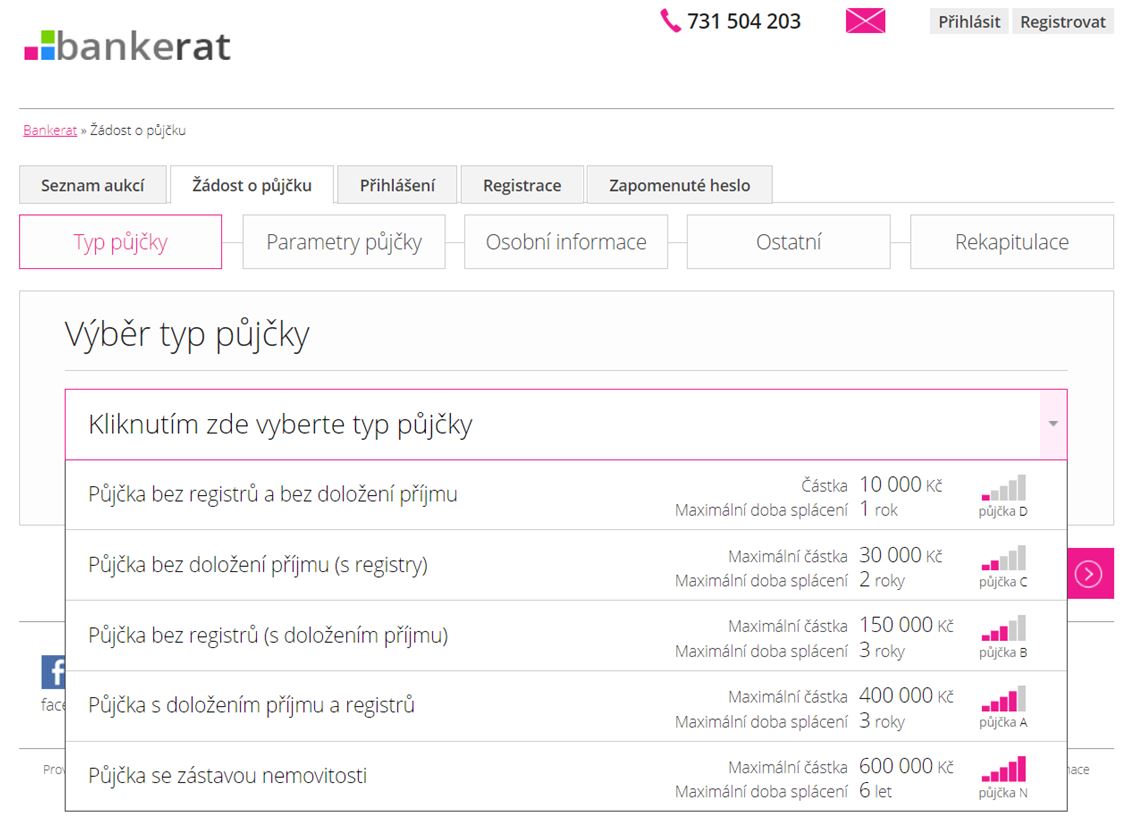
Task: Go to the Parametry půjčky step
Action: 344,242
